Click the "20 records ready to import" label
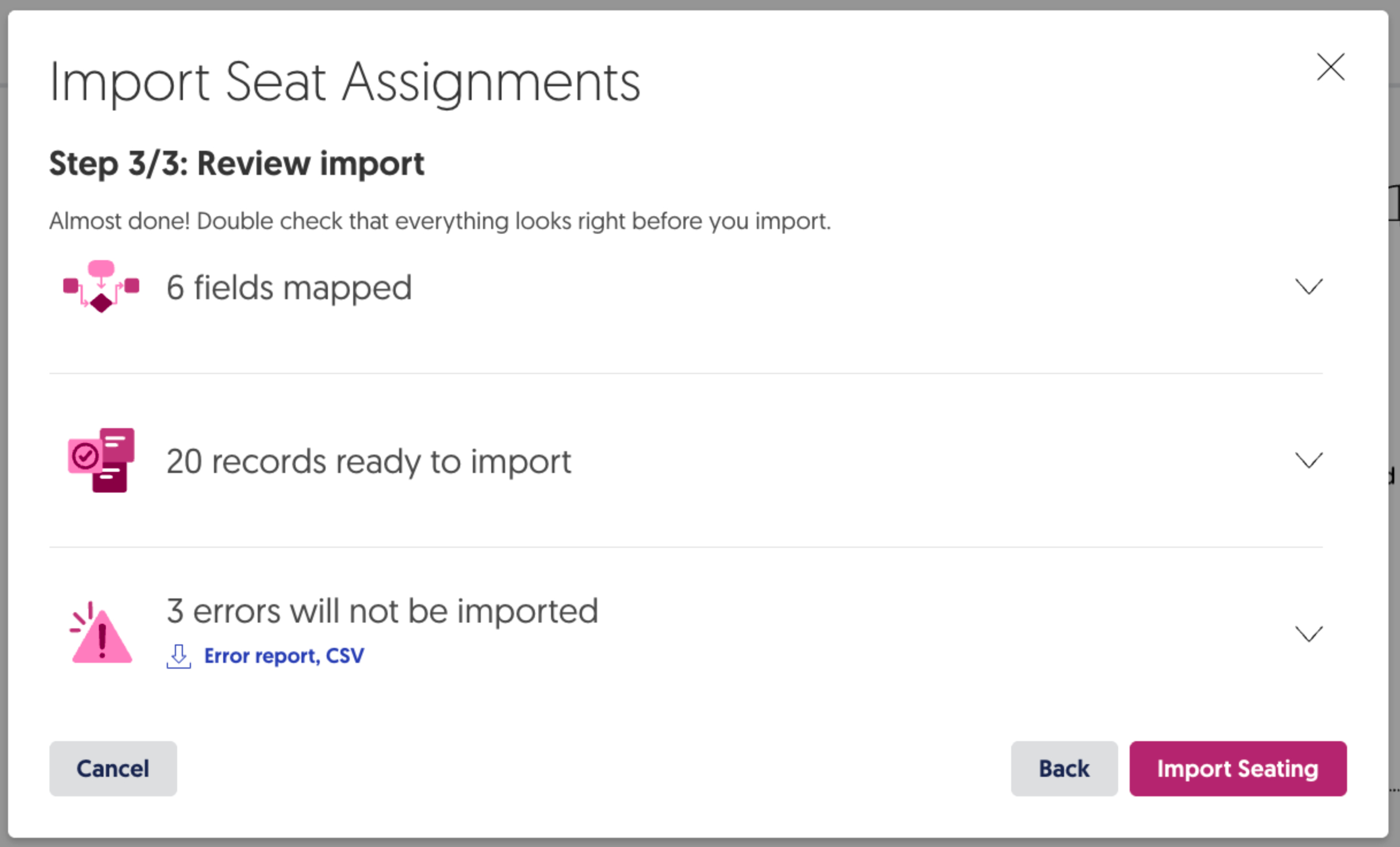Viewport: 1400px width, 847px height. [x=369, y=461]
